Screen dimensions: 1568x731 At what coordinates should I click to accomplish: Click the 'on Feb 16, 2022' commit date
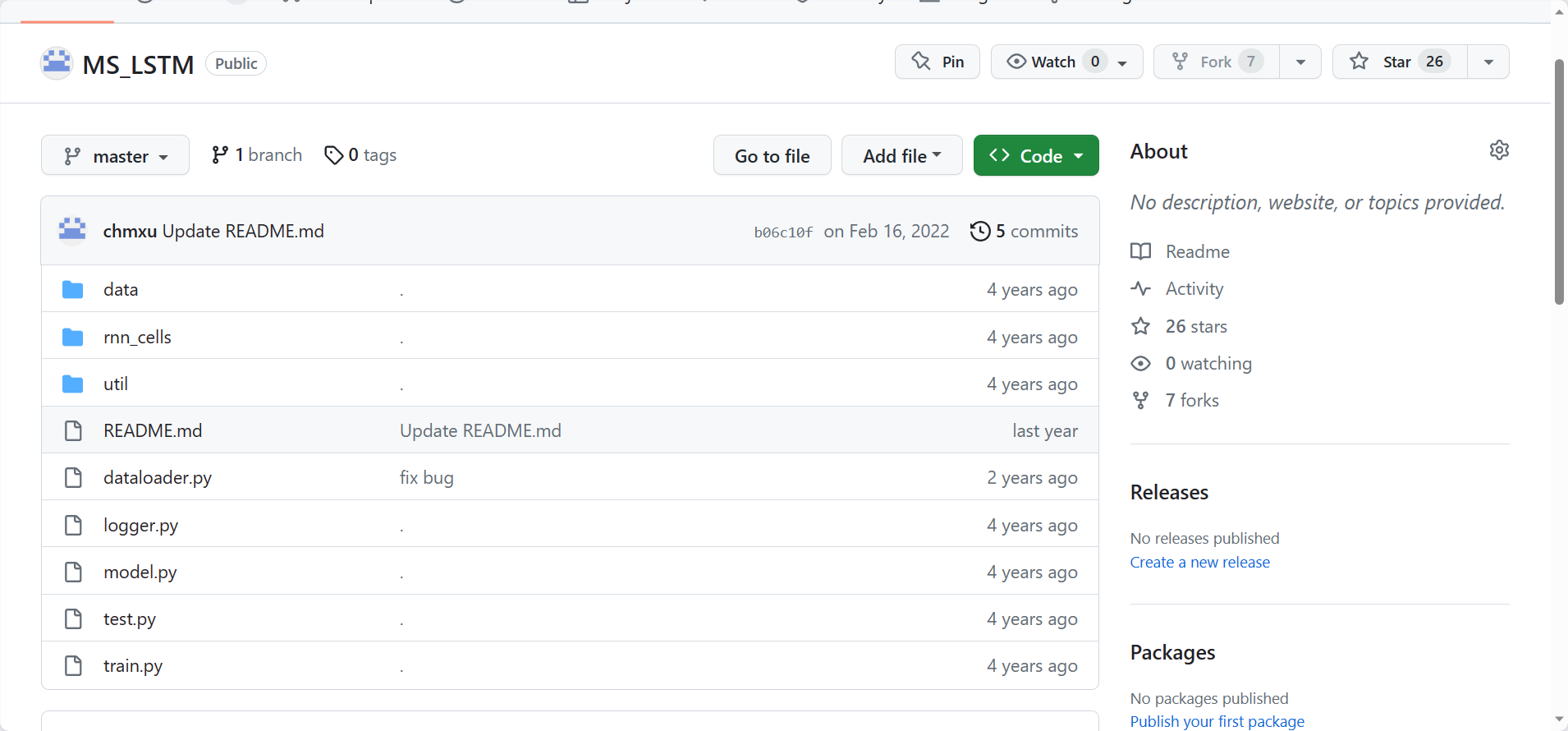[x=887, y=232]
